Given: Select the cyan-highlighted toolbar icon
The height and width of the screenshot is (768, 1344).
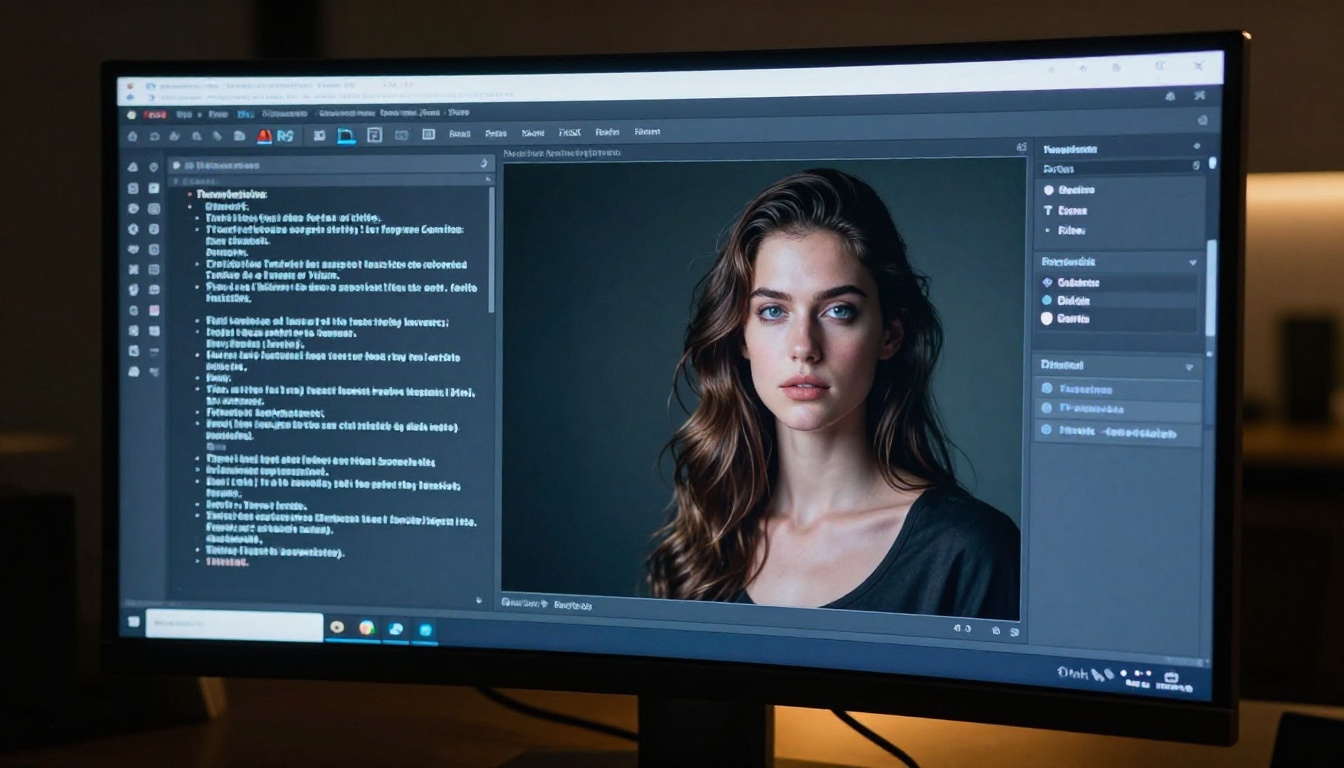Looking at the screenshot, I should [x=346, y=136].
